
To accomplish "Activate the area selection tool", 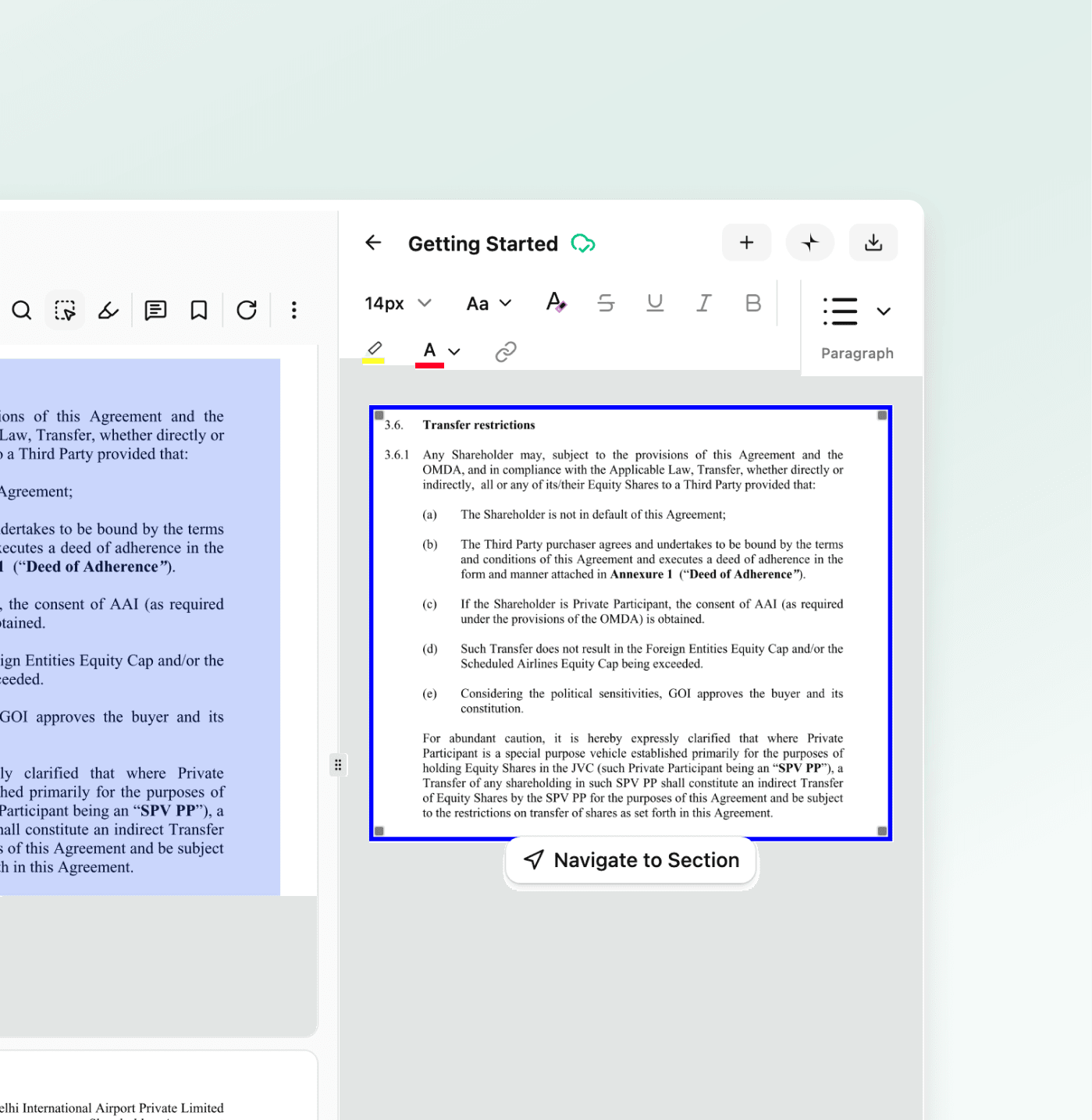I will pyautogui.click(x=65, y=311).
